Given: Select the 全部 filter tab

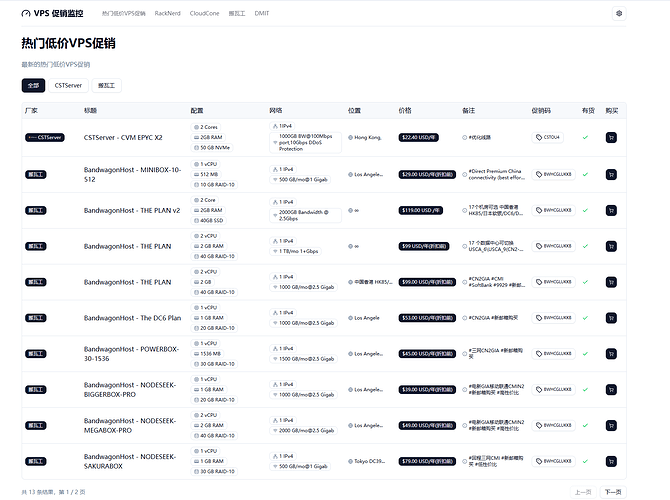Looking at the screenshot, I should pos(33,85).
